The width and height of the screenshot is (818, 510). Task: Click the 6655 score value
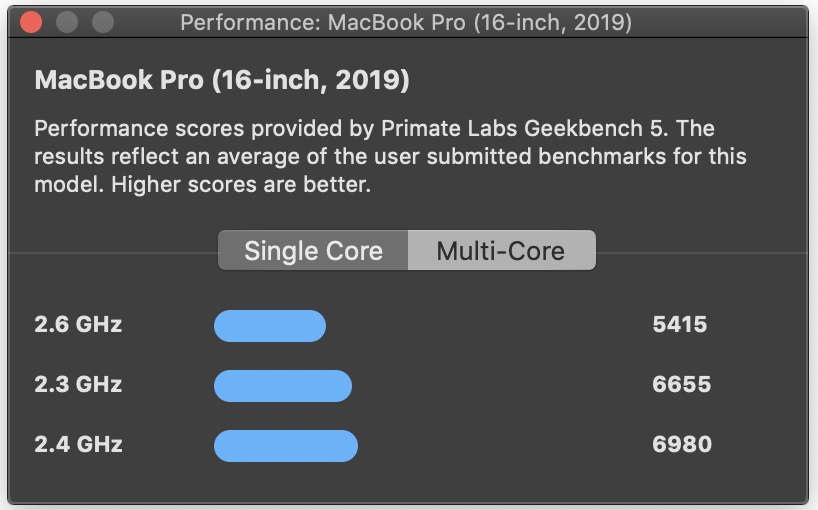click(681, 385)
